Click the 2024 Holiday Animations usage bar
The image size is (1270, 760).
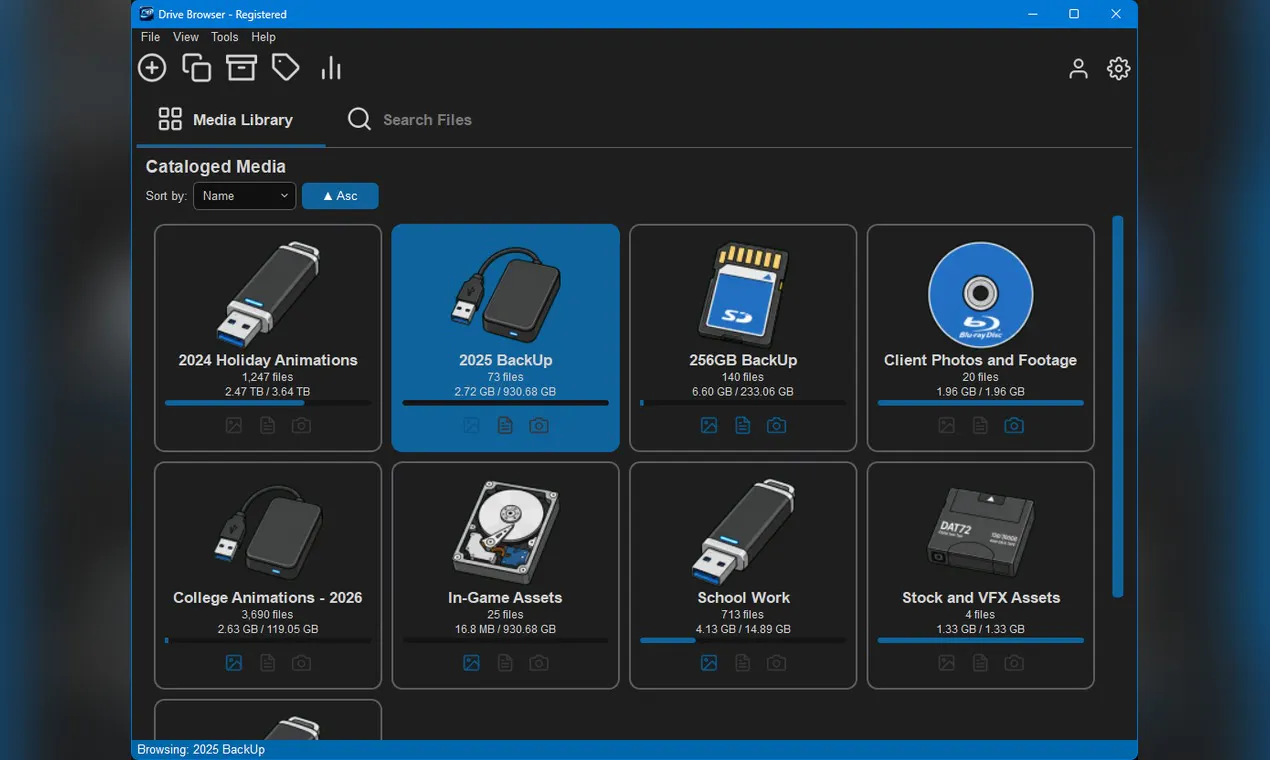click(268, 403)
